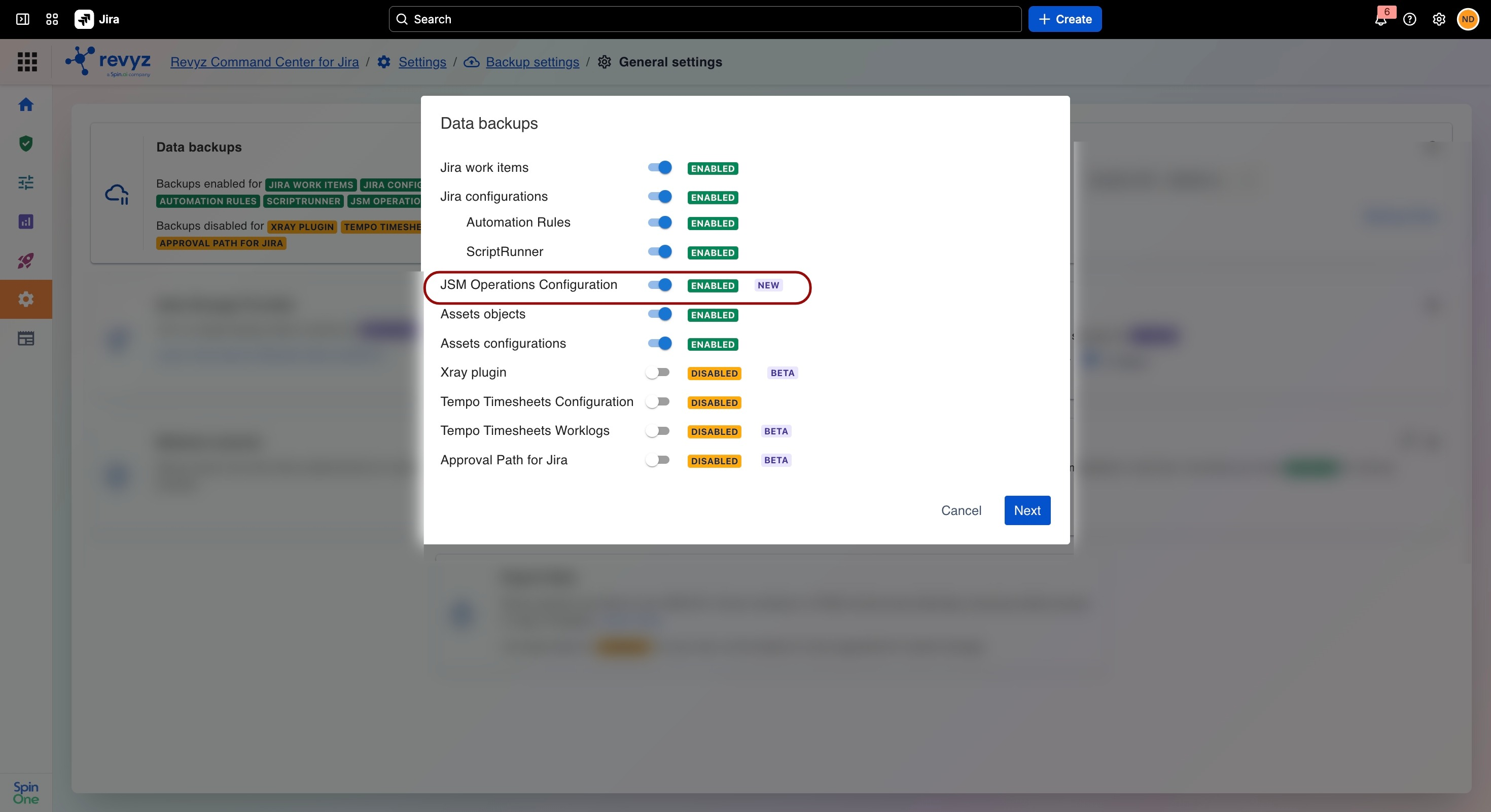The height and width of the screenshot is (812, 1491).
Task: Enable Approval Path for Jira backup
Action: coord(658,460)
